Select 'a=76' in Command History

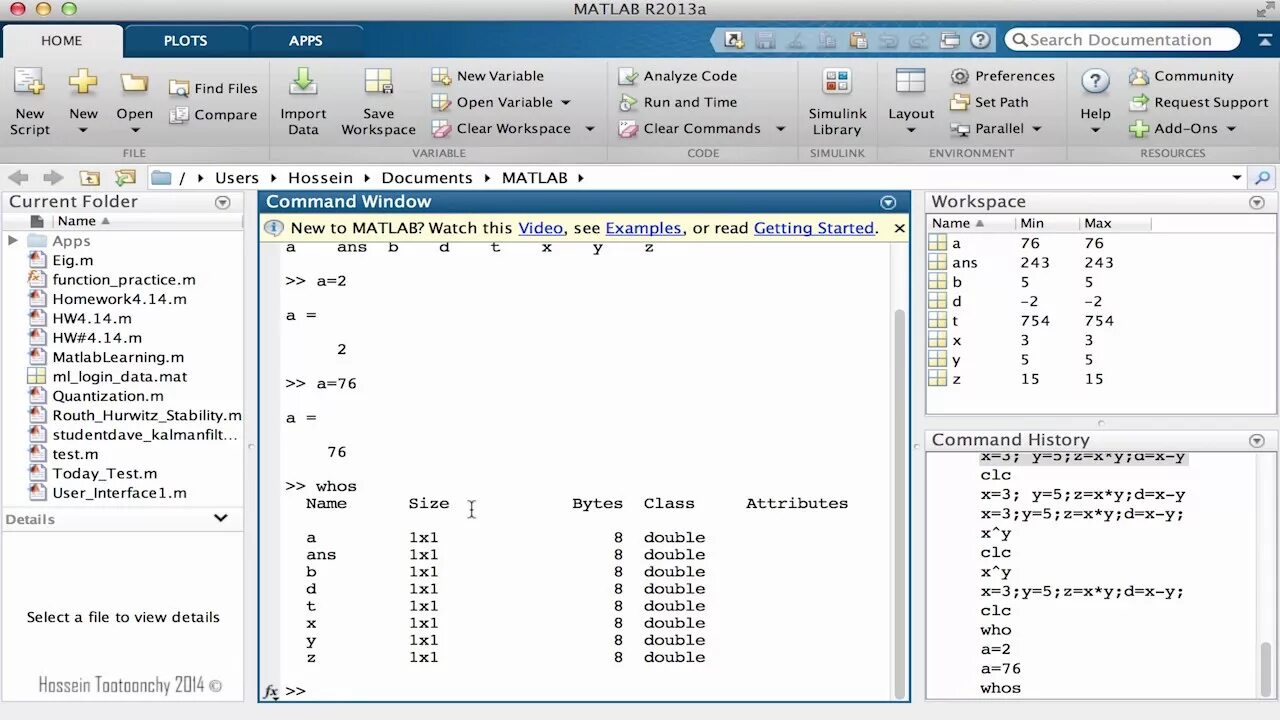click(1000, 669)
